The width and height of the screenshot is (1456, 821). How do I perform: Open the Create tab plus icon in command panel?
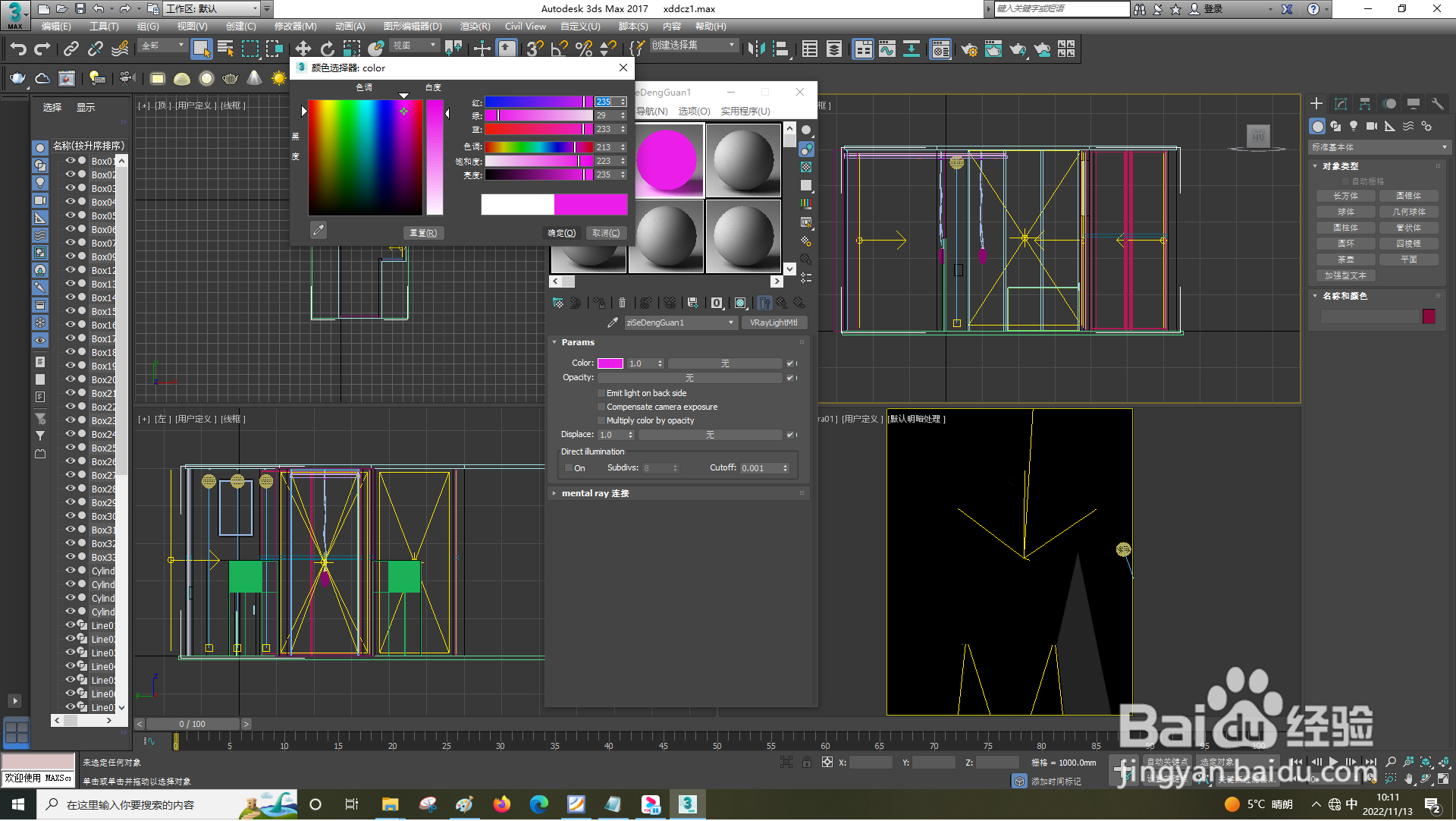(1316, 104)
